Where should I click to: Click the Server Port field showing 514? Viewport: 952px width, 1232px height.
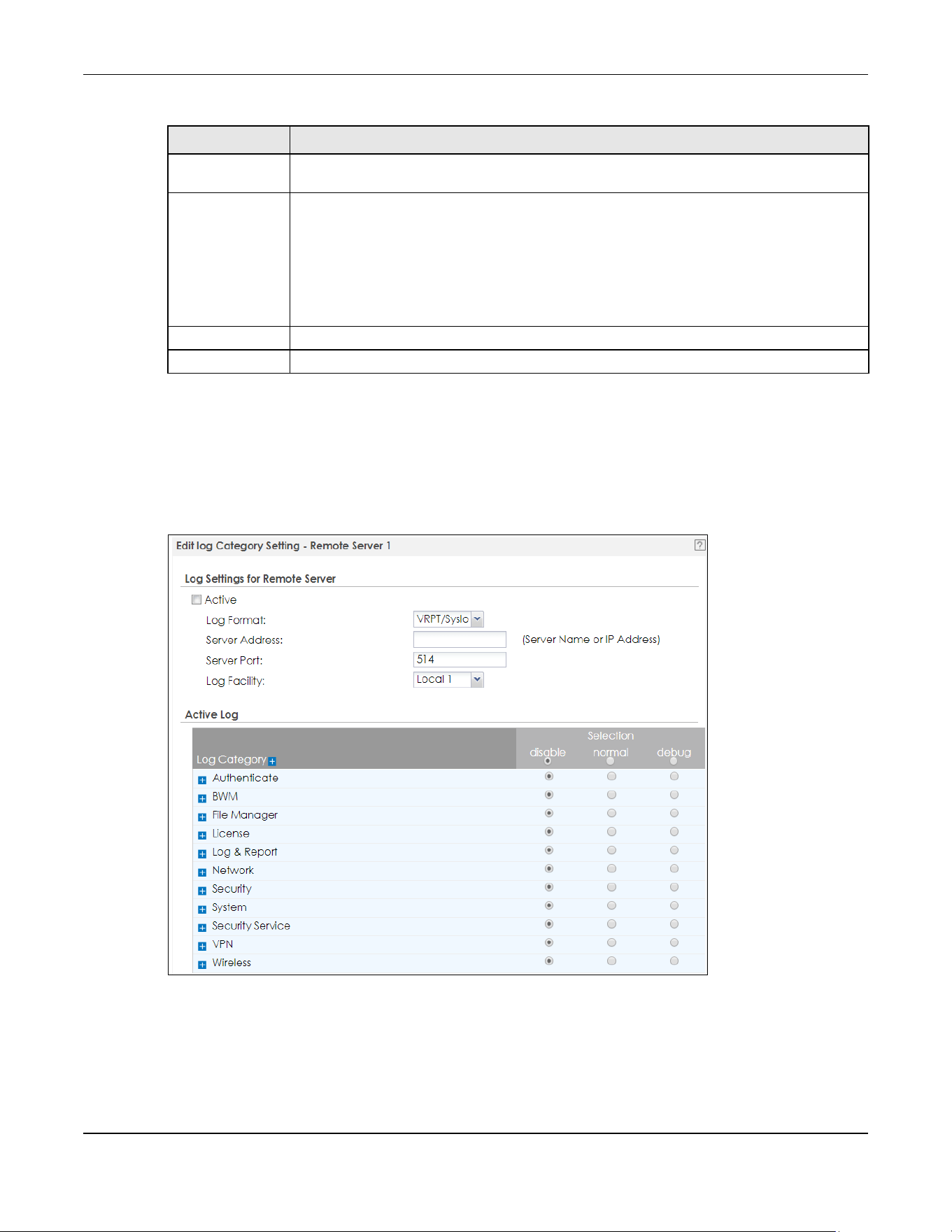click(460, 660)
